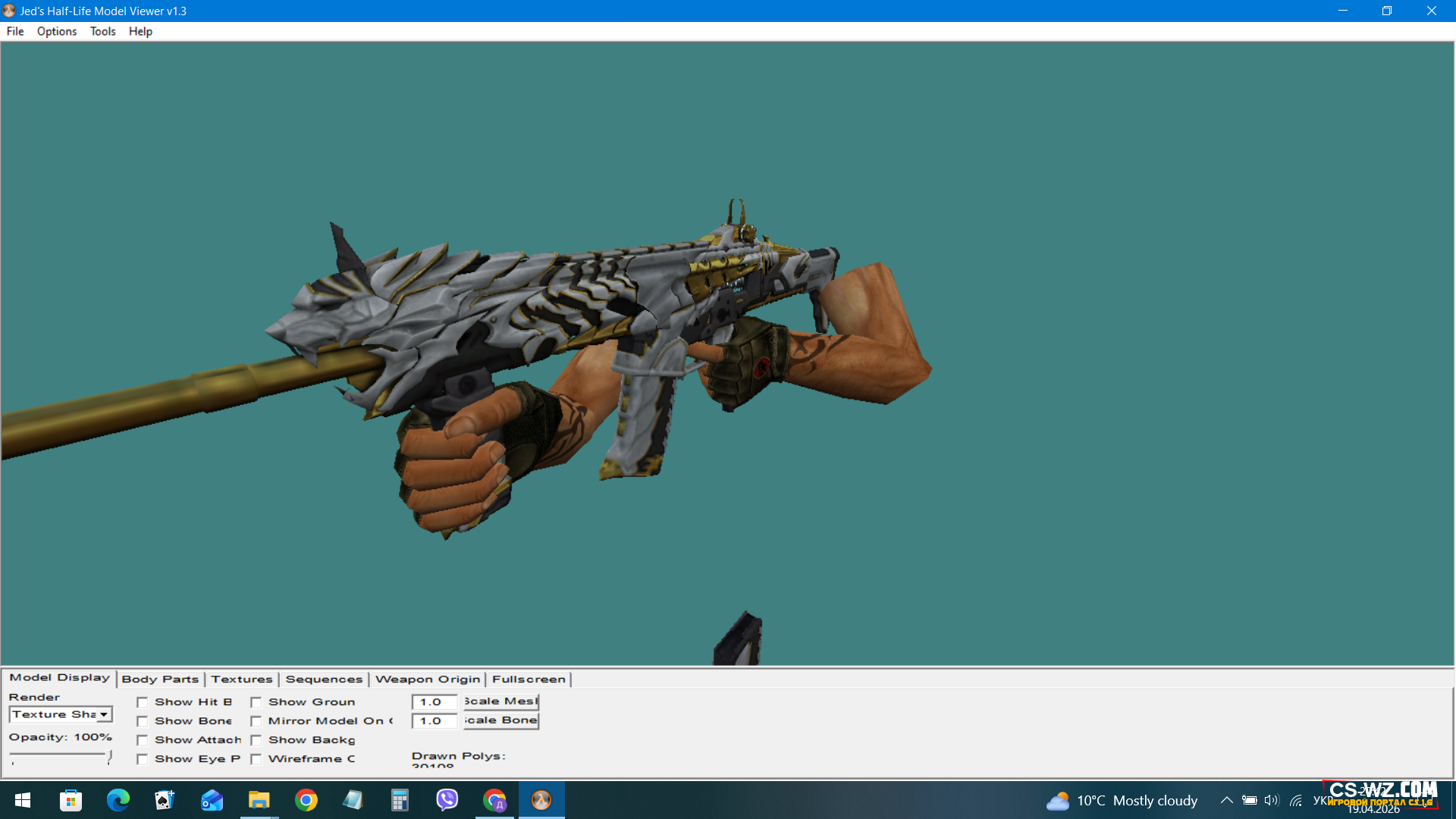Toggle the Show Bones checkbox
The height and width of the screenshot is (819, 1456).
pyautogui.click(x=143, y=721)
